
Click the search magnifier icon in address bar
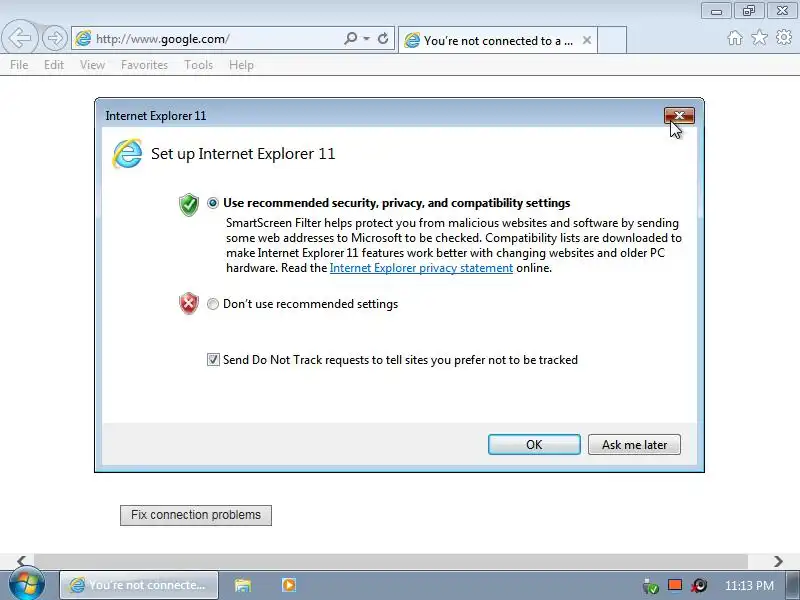click(x=351, y=38)
